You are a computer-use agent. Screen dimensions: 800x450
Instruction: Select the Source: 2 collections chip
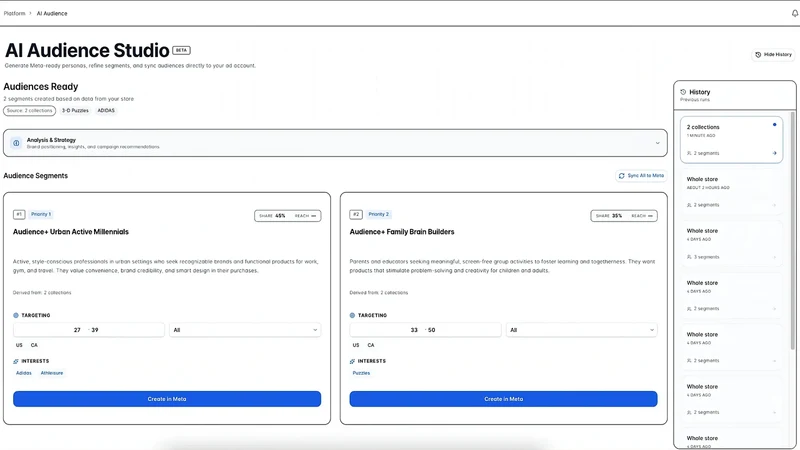pyautogui.click(x=30, y=111)
